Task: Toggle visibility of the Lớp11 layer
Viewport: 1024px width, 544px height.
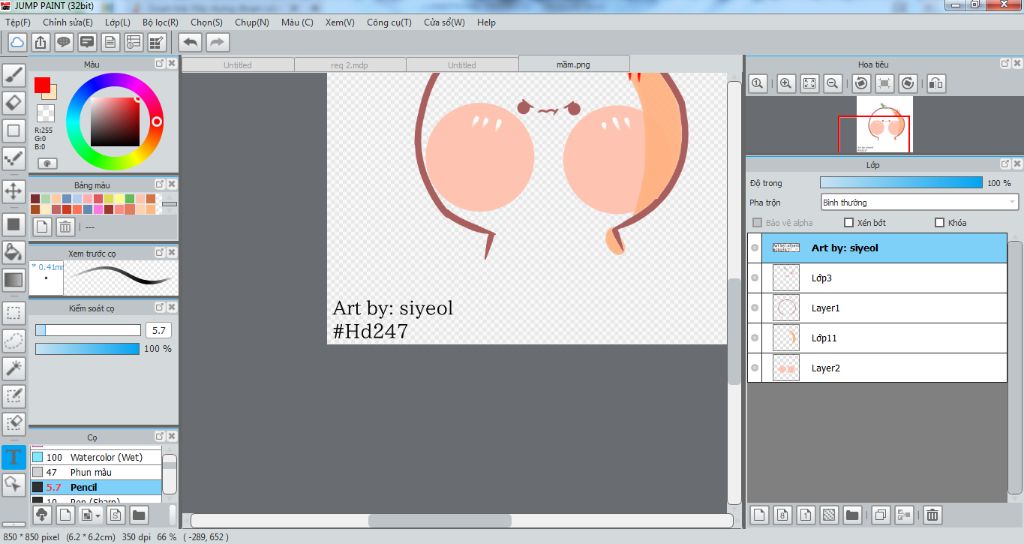Action: (755, 338)
